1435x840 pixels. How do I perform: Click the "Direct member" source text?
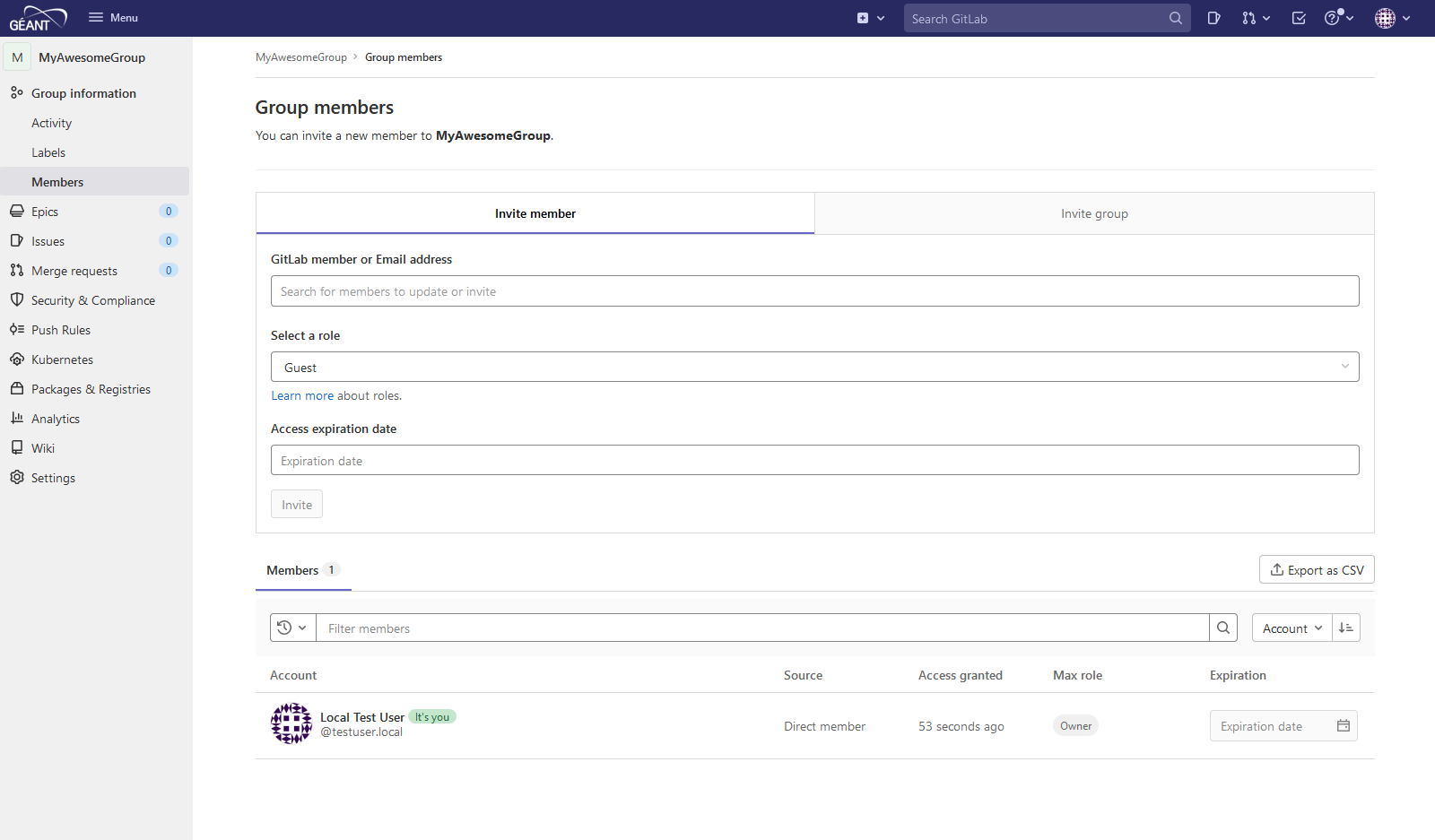824,726
